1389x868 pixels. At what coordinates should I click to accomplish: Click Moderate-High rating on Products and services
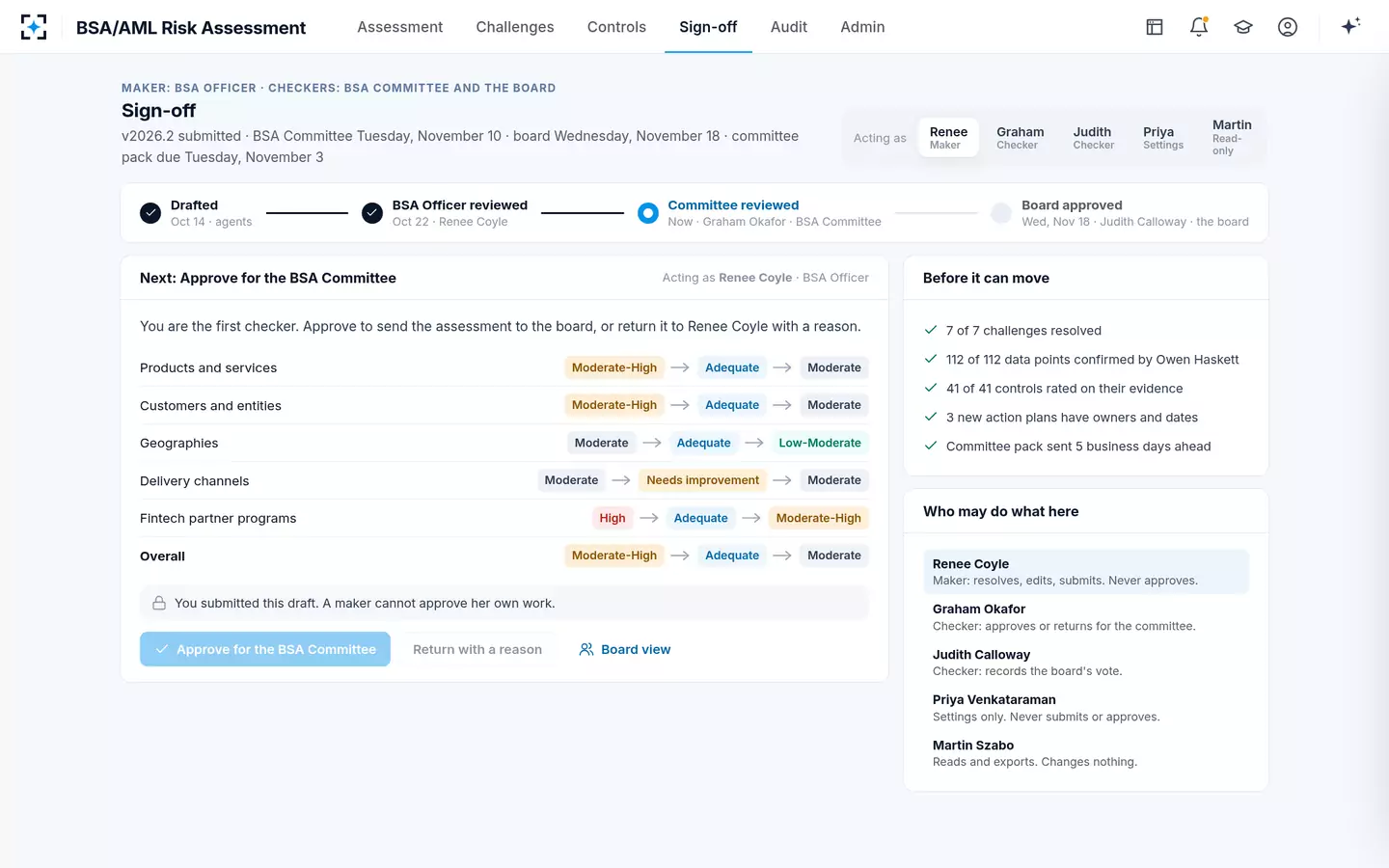pos(614,367)
